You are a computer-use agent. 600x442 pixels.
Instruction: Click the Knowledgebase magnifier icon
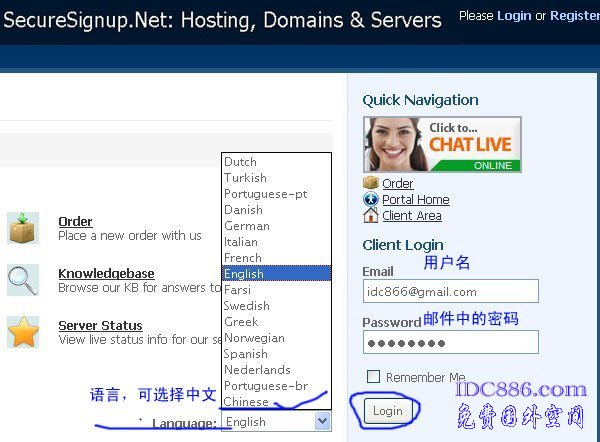click(22, 280)
